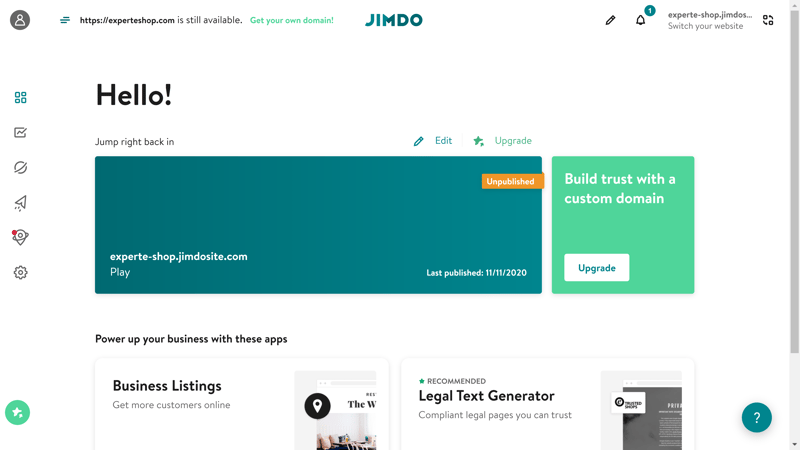Open the help question mark button
The image size is (800, 450).
click(757, 417)
